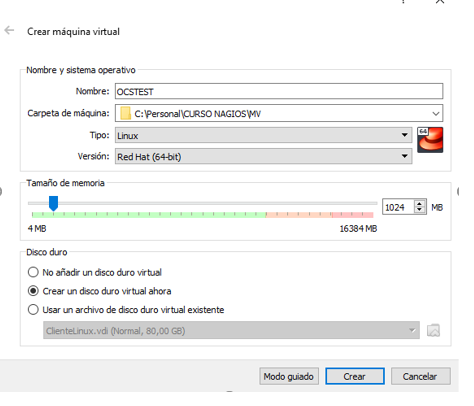Image resolution: width=474 pixels, height=406 pixels.
Task: Open the Tipo Linux dropdown
Action: (263, 135)
